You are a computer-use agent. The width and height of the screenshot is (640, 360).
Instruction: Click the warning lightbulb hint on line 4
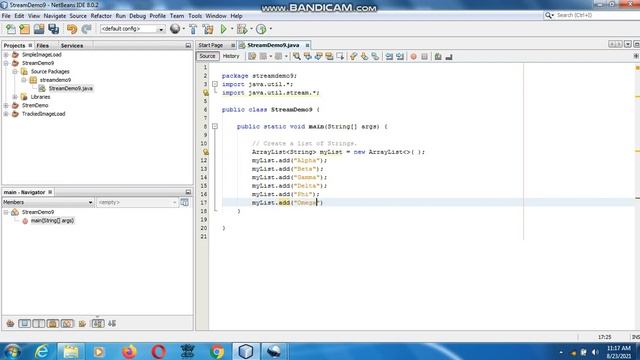pyautogui.click(x=206, y=93)
